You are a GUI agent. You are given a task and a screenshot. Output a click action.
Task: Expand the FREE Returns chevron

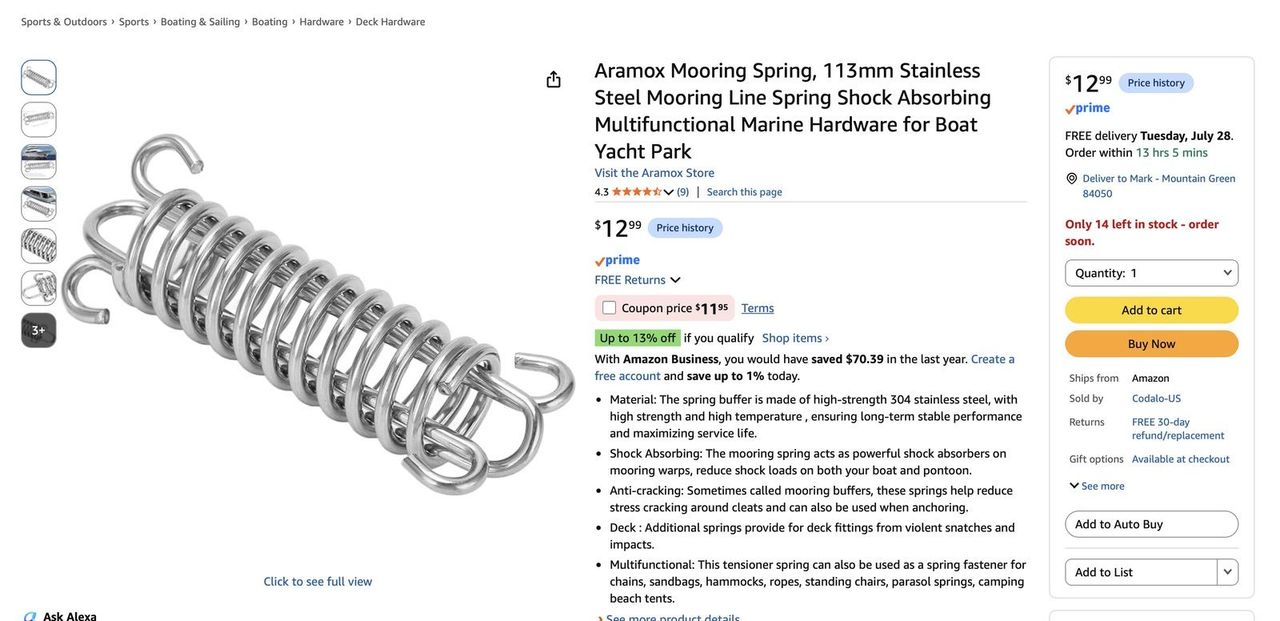(x=675, y=280)
